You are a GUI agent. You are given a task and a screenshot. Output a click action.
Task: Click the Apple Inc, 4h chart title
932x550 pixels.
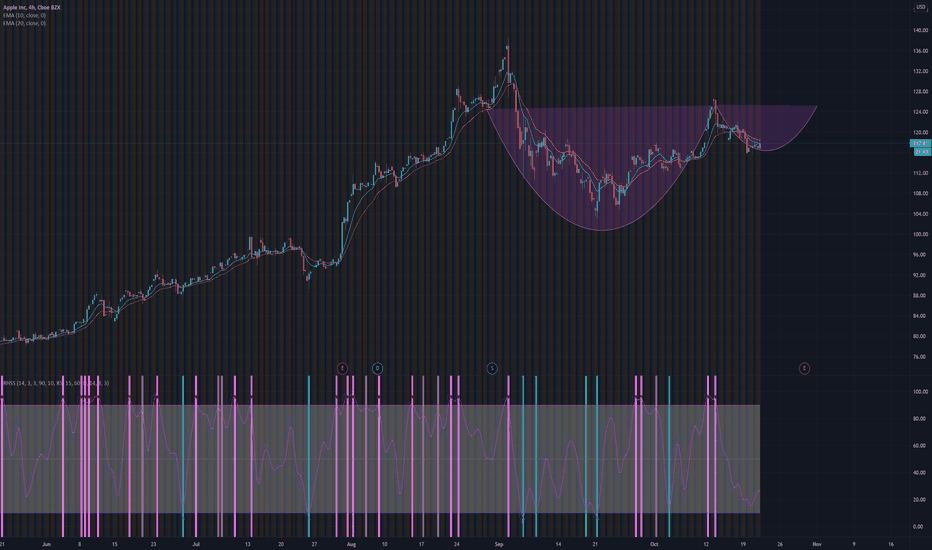tap(32, 8)
